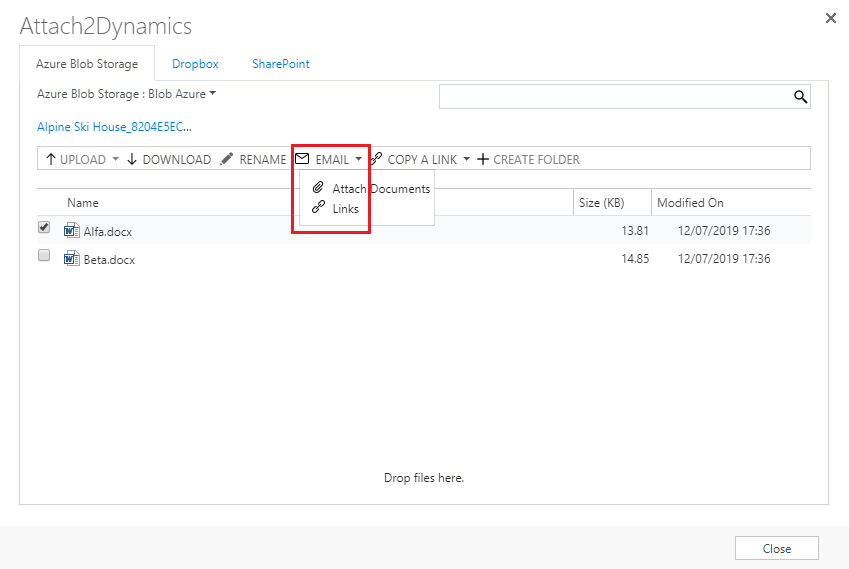
Task: Check the Beta.docx checkbox
Action: click(44, 255)
